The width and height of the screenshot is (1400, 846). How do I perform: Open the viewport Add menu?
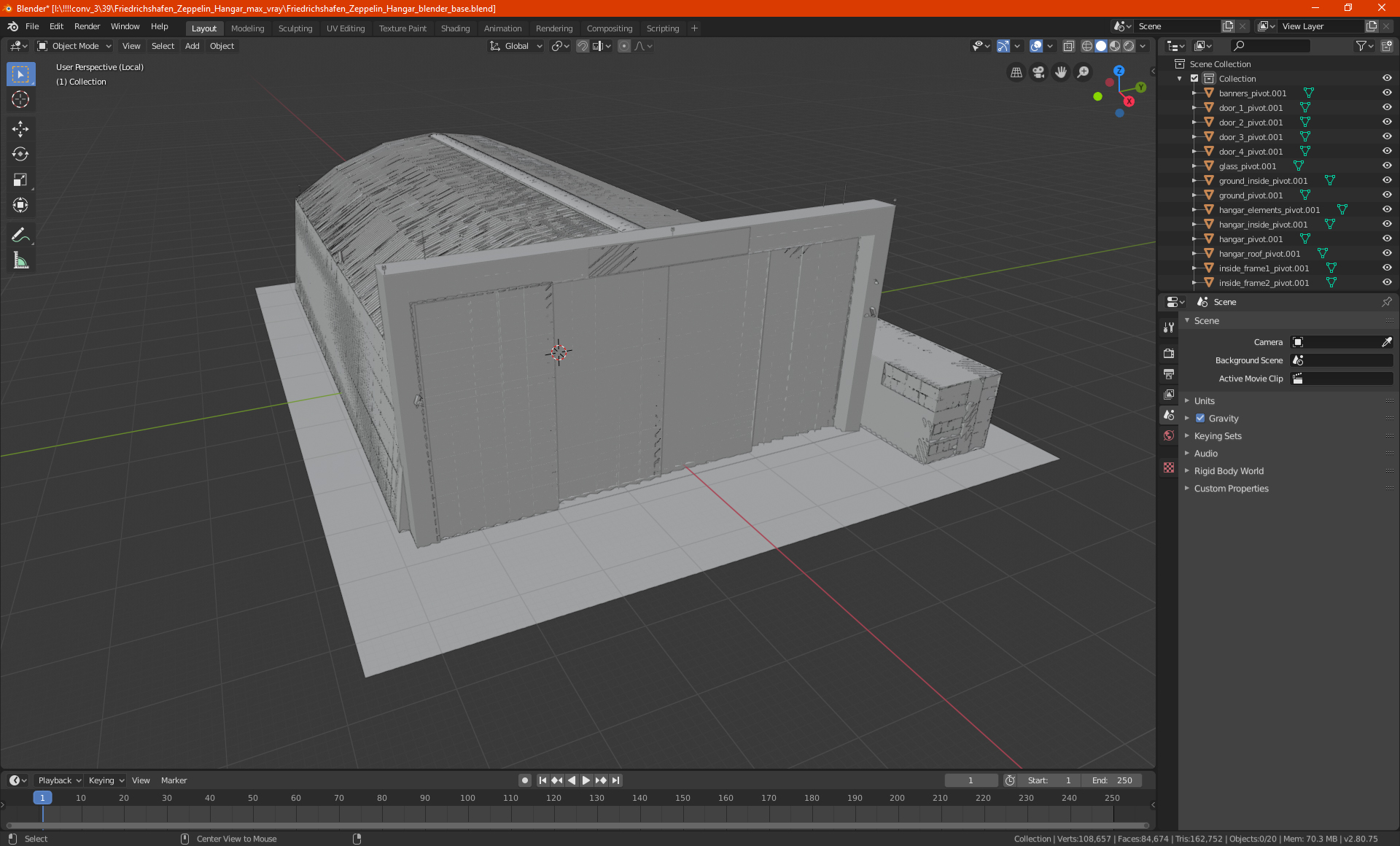192,46
